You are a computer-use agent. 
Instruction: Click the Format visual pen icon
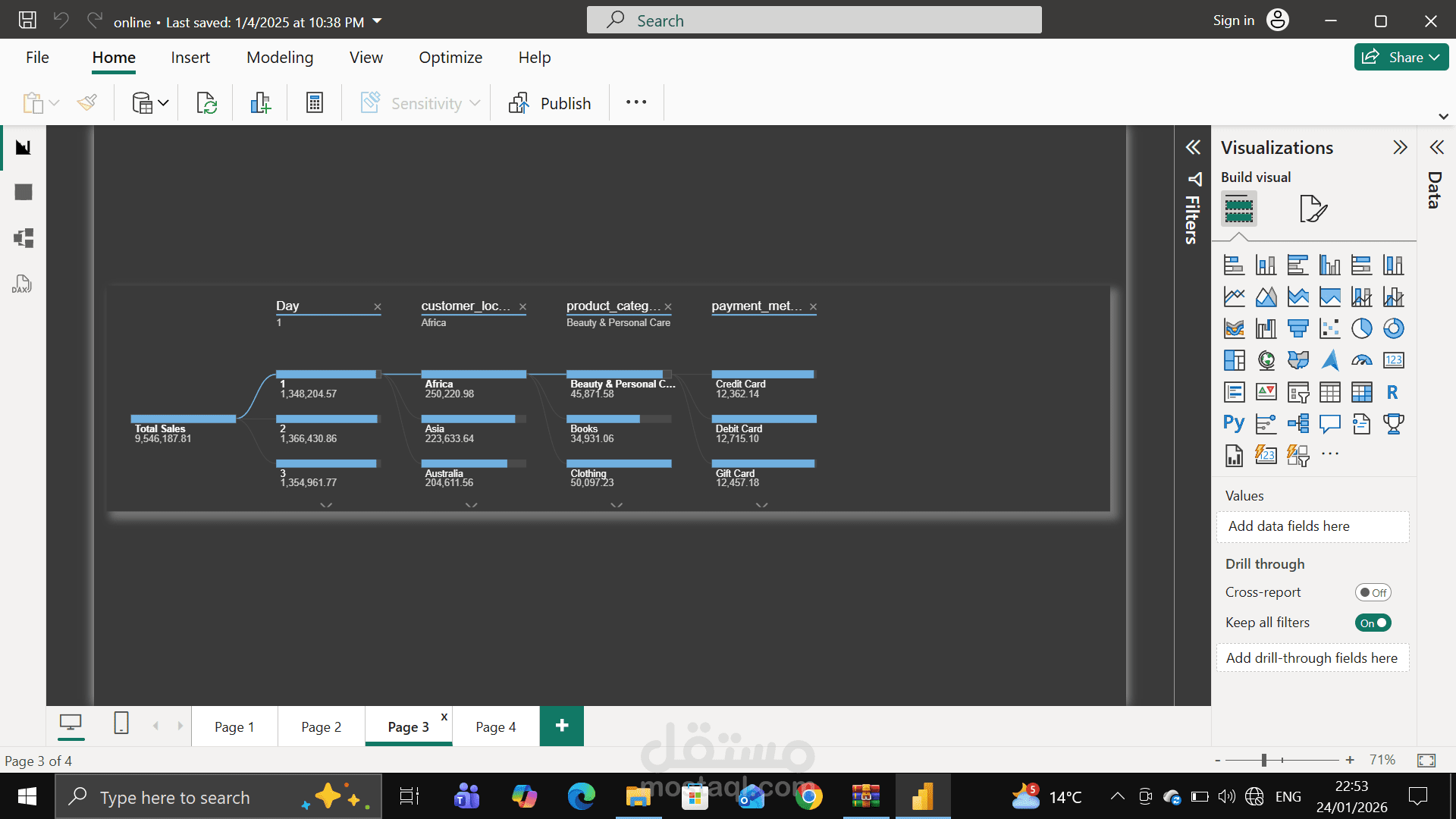(x=1313, y=209)
